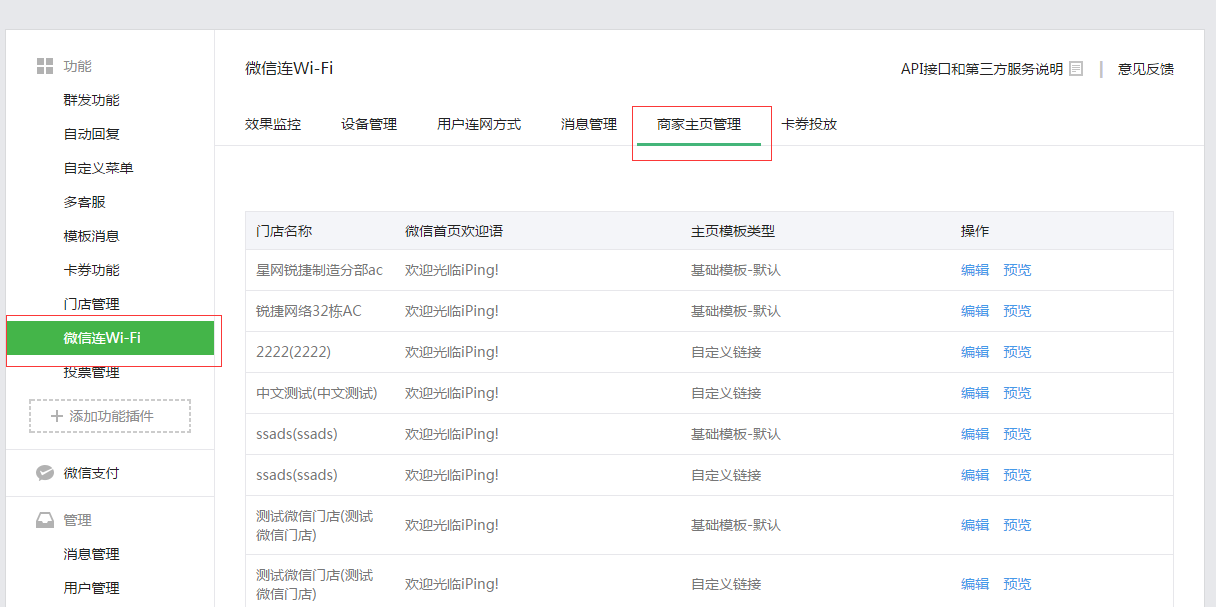Click the 管理 inbox tray icon
Viewport: 1216px width, 607px height.
(x=45, y=520)
